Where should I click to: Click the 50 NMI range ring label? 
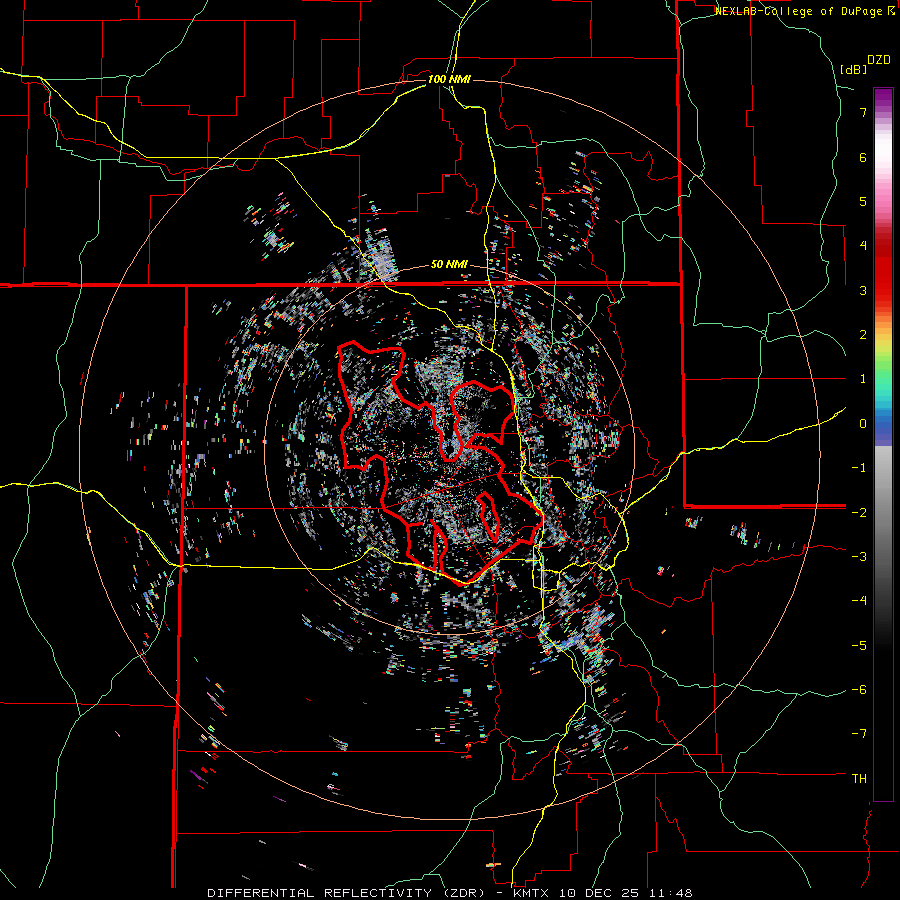click(449, 265)
